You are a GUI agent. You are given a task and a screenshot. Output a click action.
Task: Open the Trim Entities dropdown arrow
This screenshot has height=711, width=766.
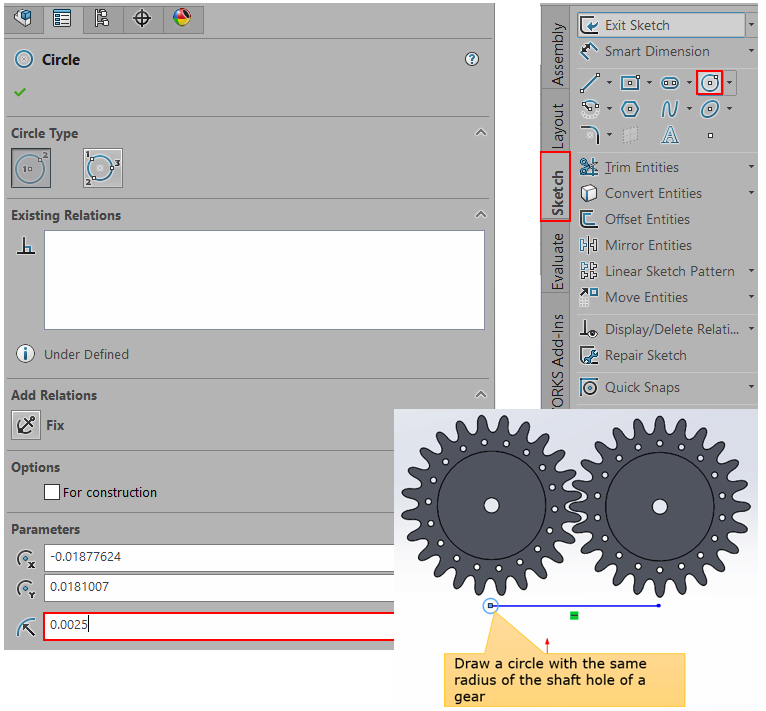coord(751,167)
